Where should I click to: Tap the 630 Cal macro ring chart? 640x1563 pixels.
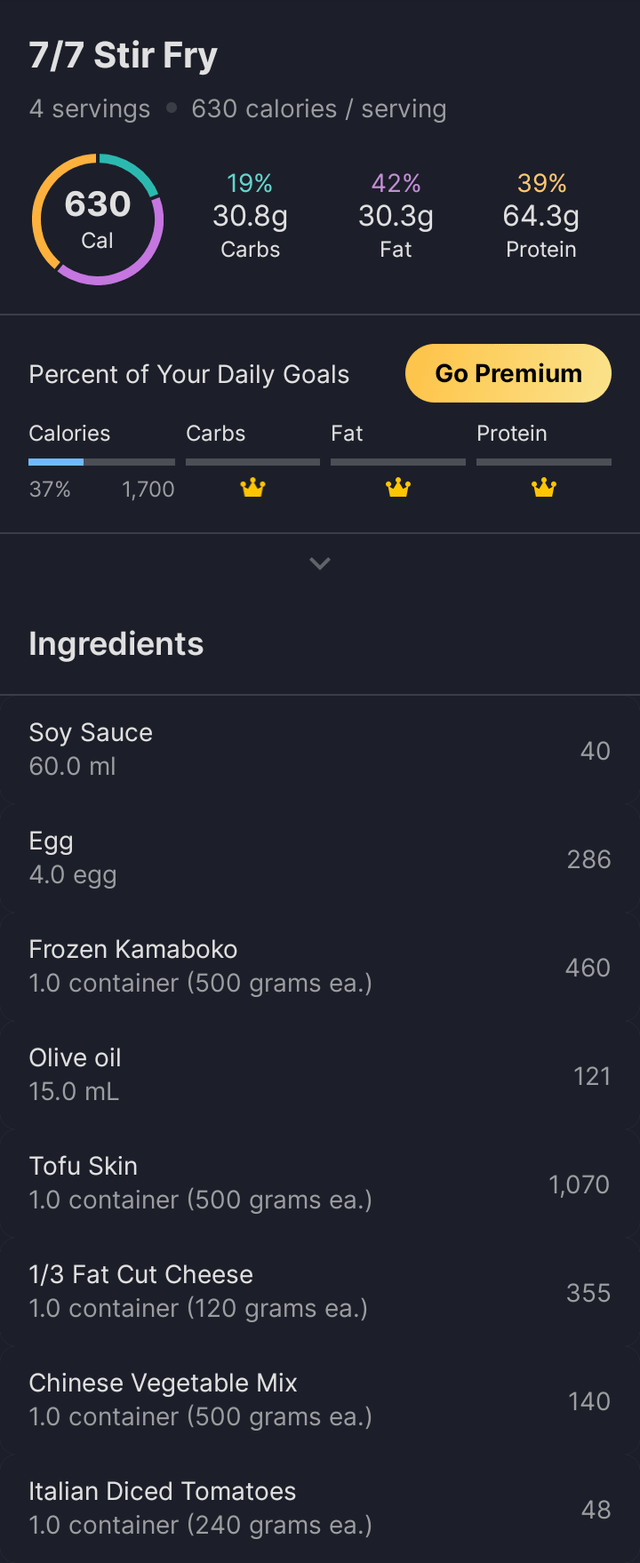97,219
